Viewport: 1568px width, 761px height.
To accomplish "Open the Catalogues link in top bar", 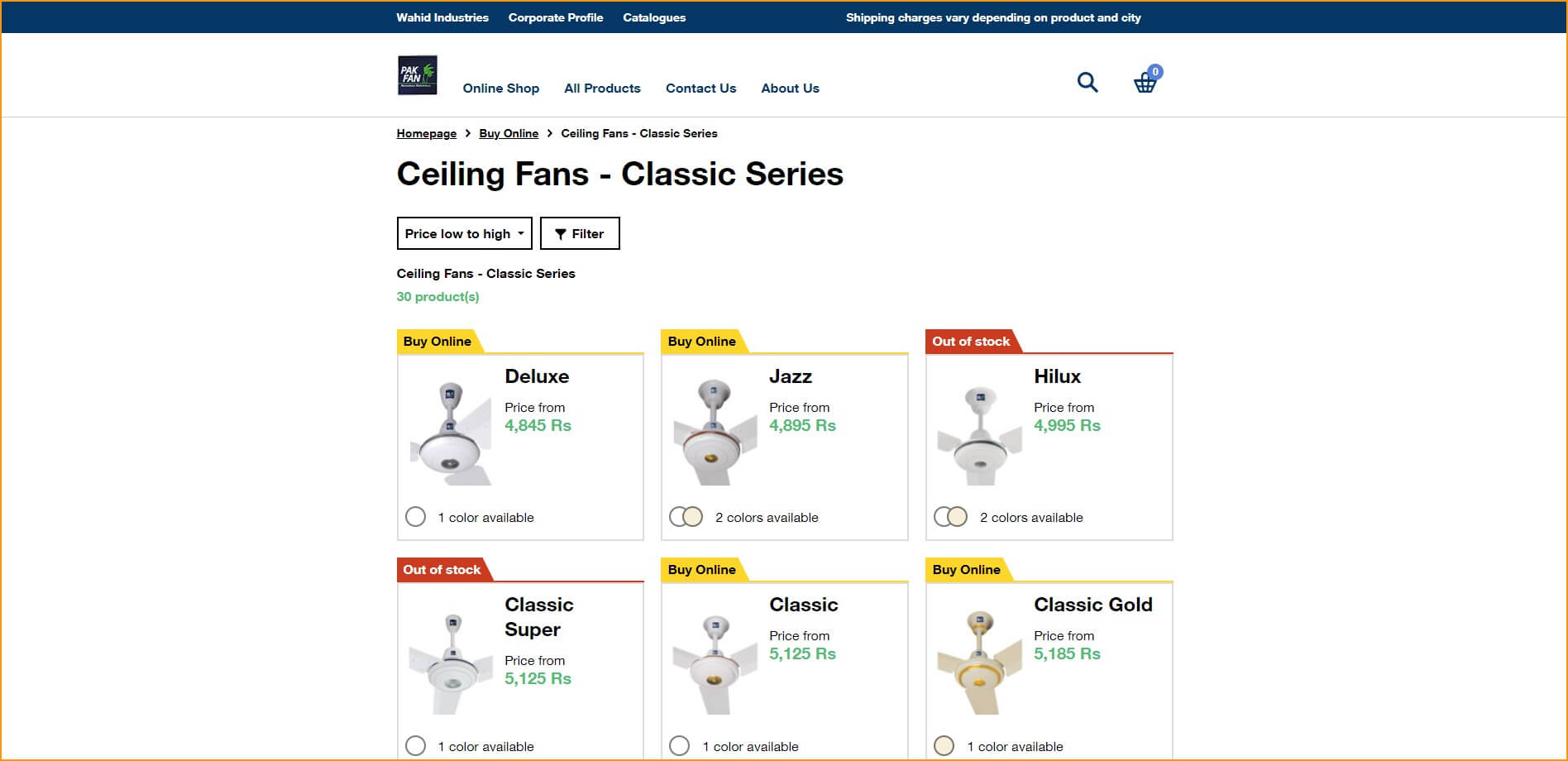I will point(653,17).
